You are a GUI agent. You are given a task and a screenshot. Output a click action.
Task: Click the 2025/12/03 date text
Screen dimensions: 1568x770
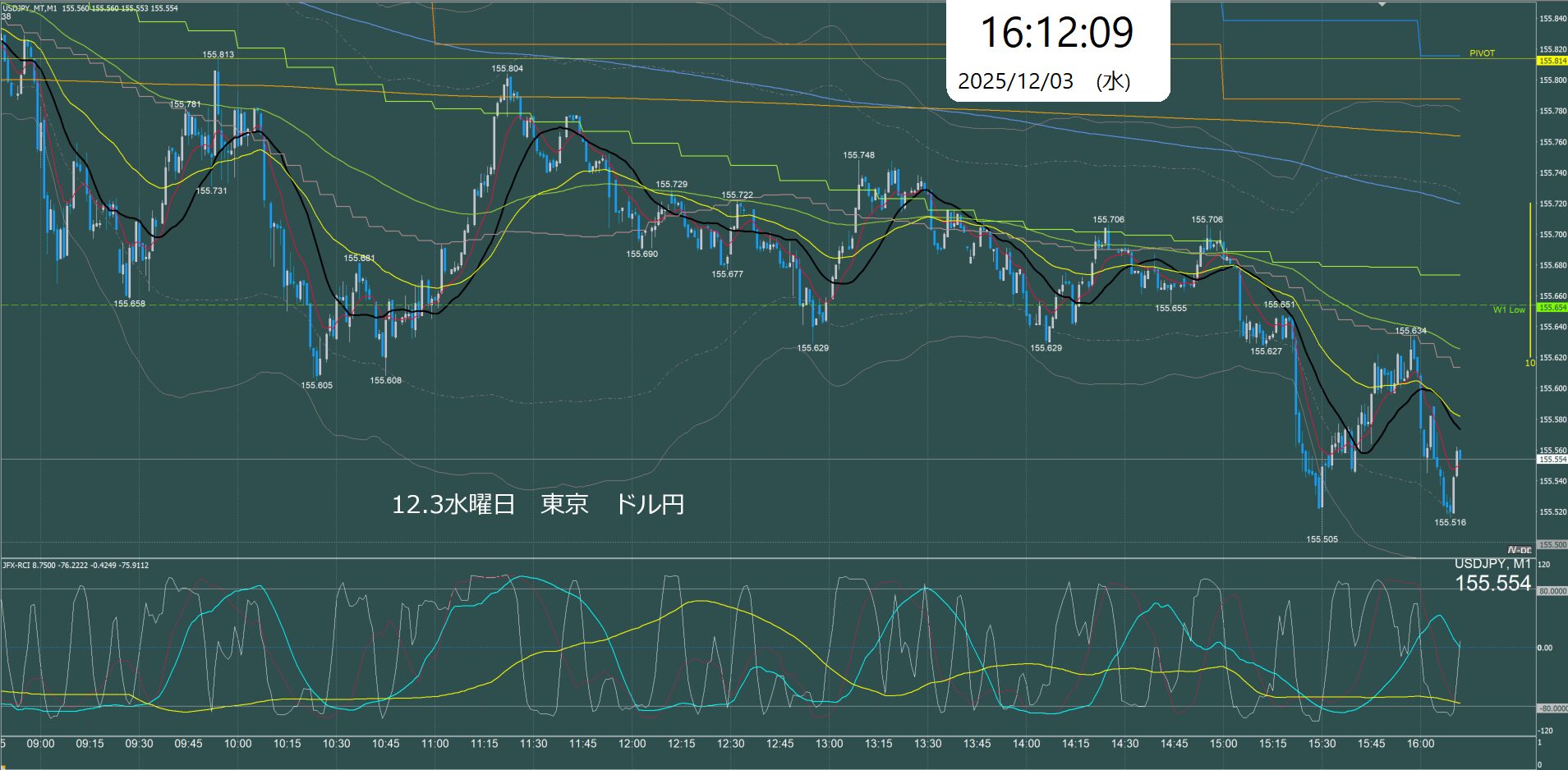point(1015,81)
